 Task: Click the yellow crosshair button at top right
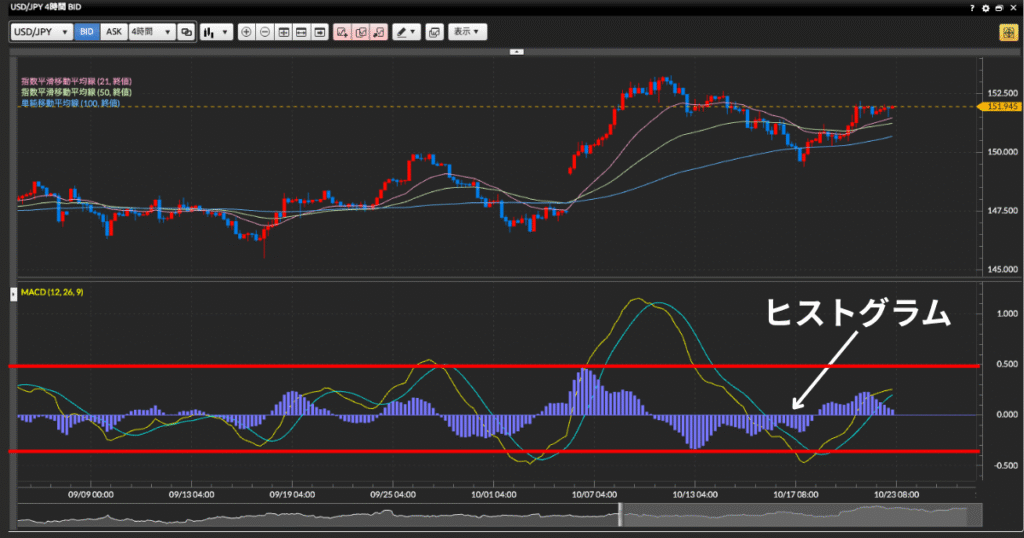[x=1006, y=32]
